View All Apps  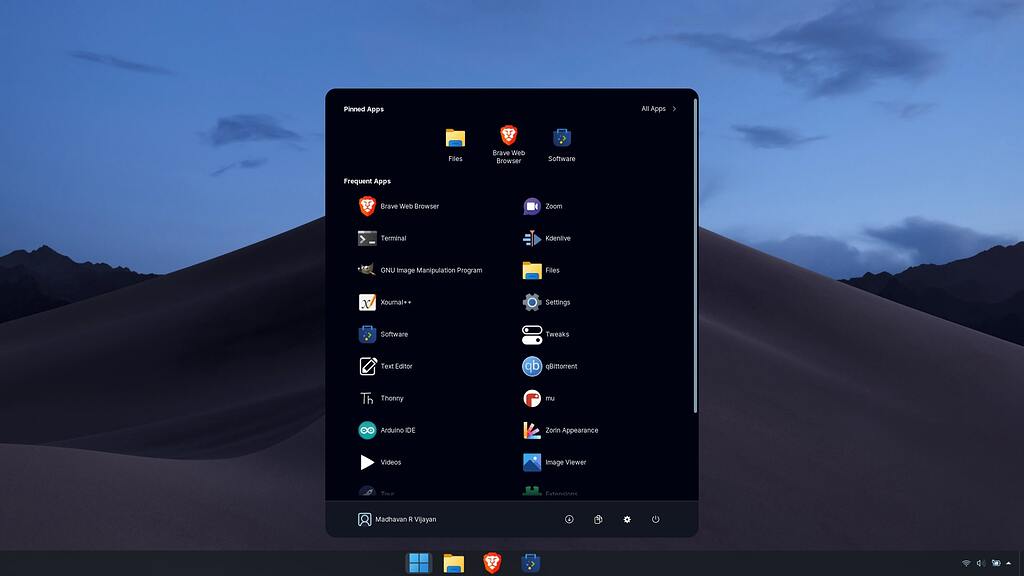(x=657, y=108)
